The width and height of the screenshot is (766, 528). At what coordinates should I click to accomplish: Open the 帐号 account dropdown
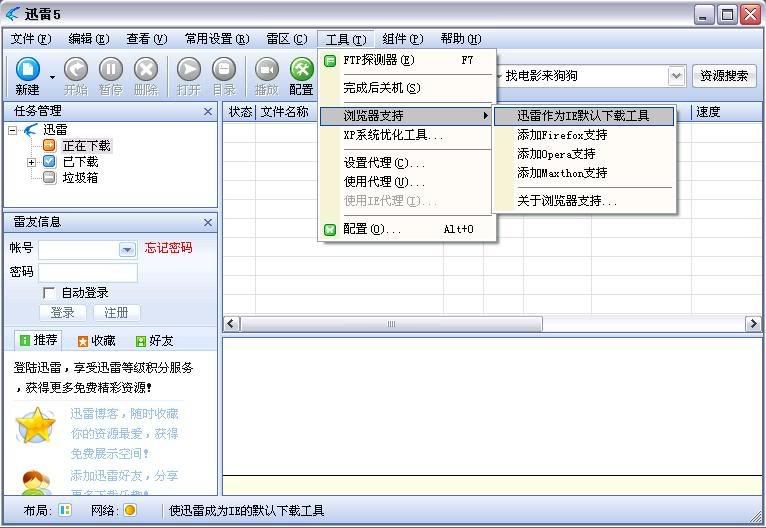pyautogui.click(x=127, y=250)
